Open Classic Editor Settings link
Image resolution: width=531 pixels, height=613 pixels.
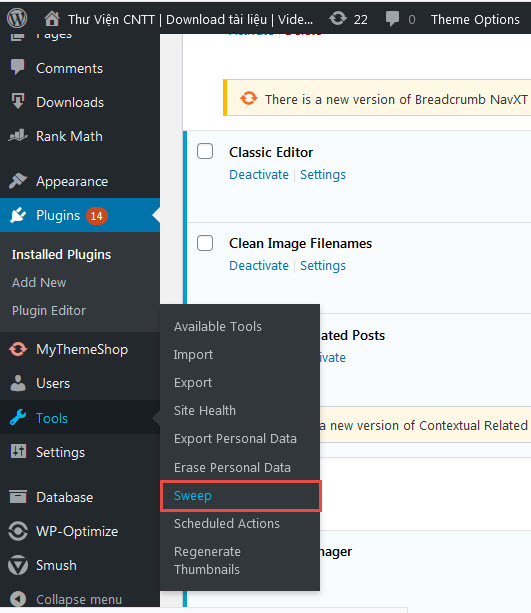pyautogui.click(x=323, y=174)
